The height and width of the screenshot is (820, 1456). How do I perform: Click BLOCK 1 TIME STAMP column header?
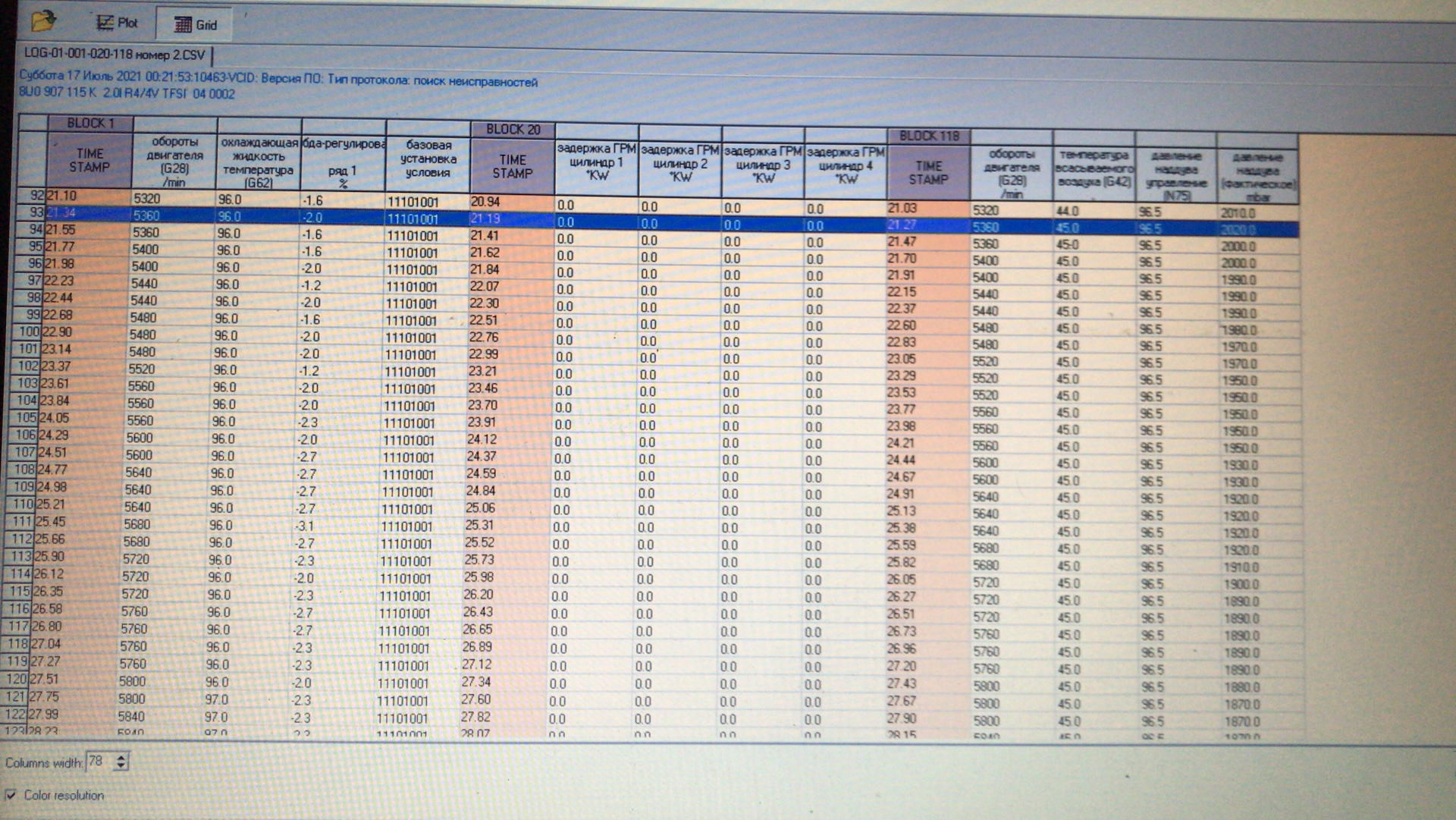click(89, 160)
